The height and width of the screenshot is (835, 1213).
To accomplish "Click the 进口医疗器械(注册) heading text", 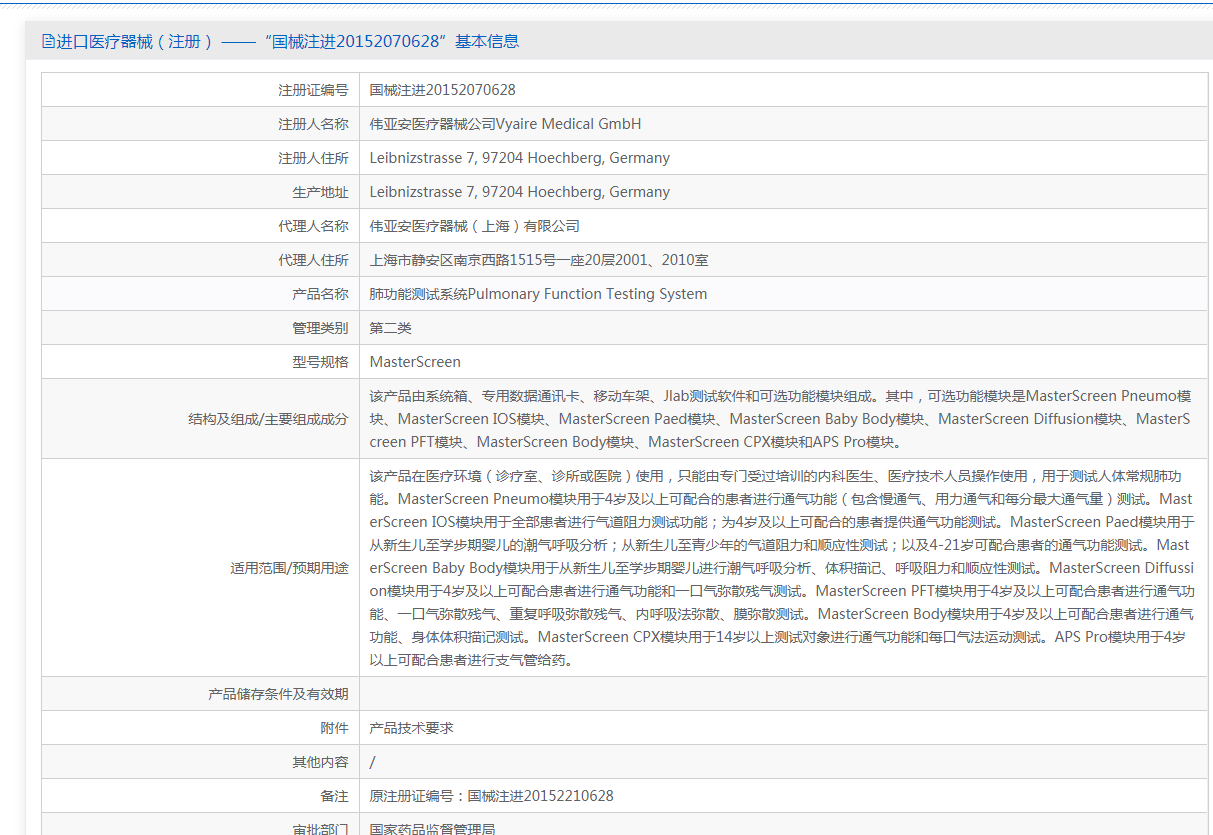I will pos(135,42).
